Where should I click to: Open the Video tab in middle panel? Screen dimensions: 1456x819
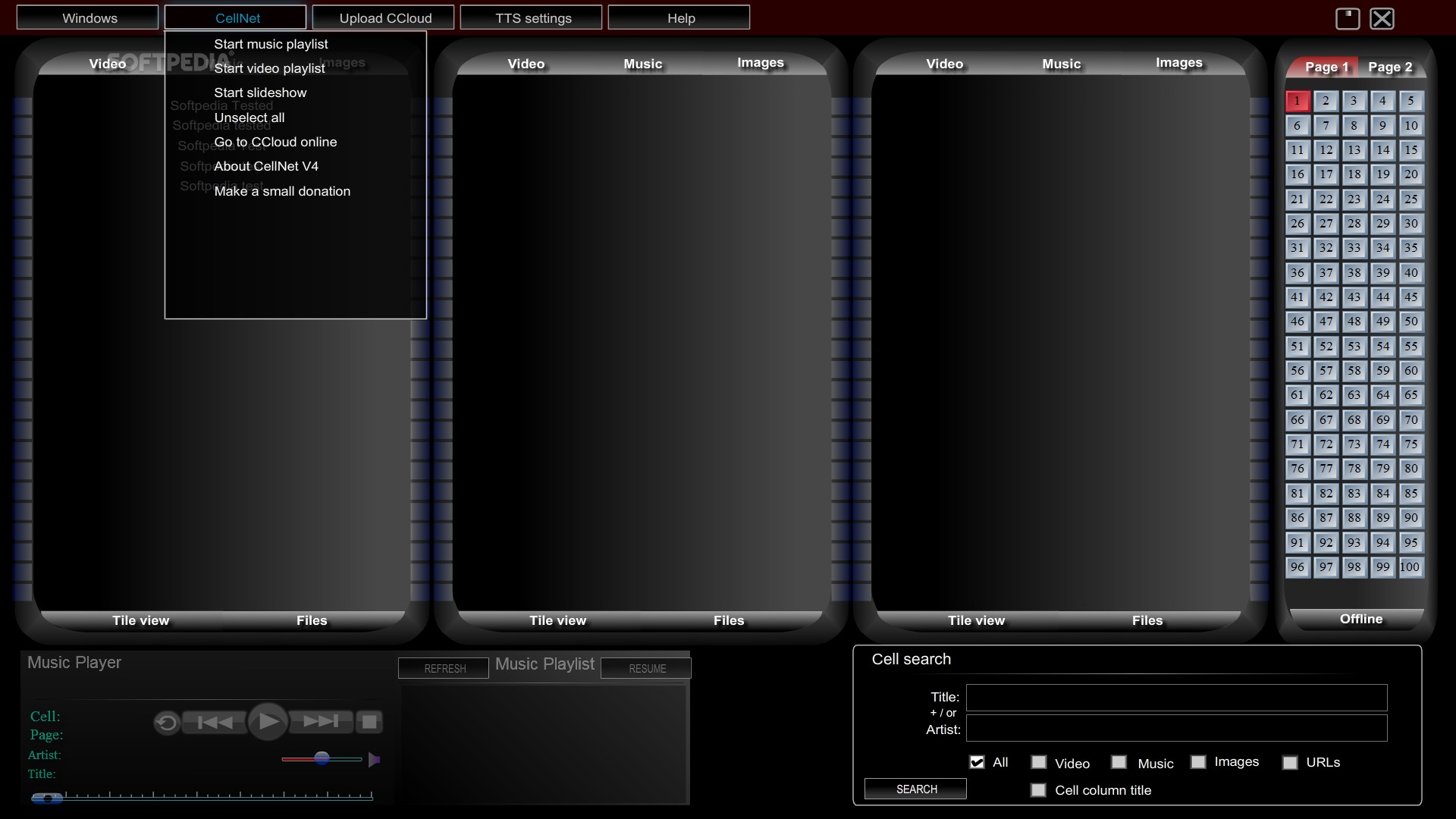pos(526,64)
